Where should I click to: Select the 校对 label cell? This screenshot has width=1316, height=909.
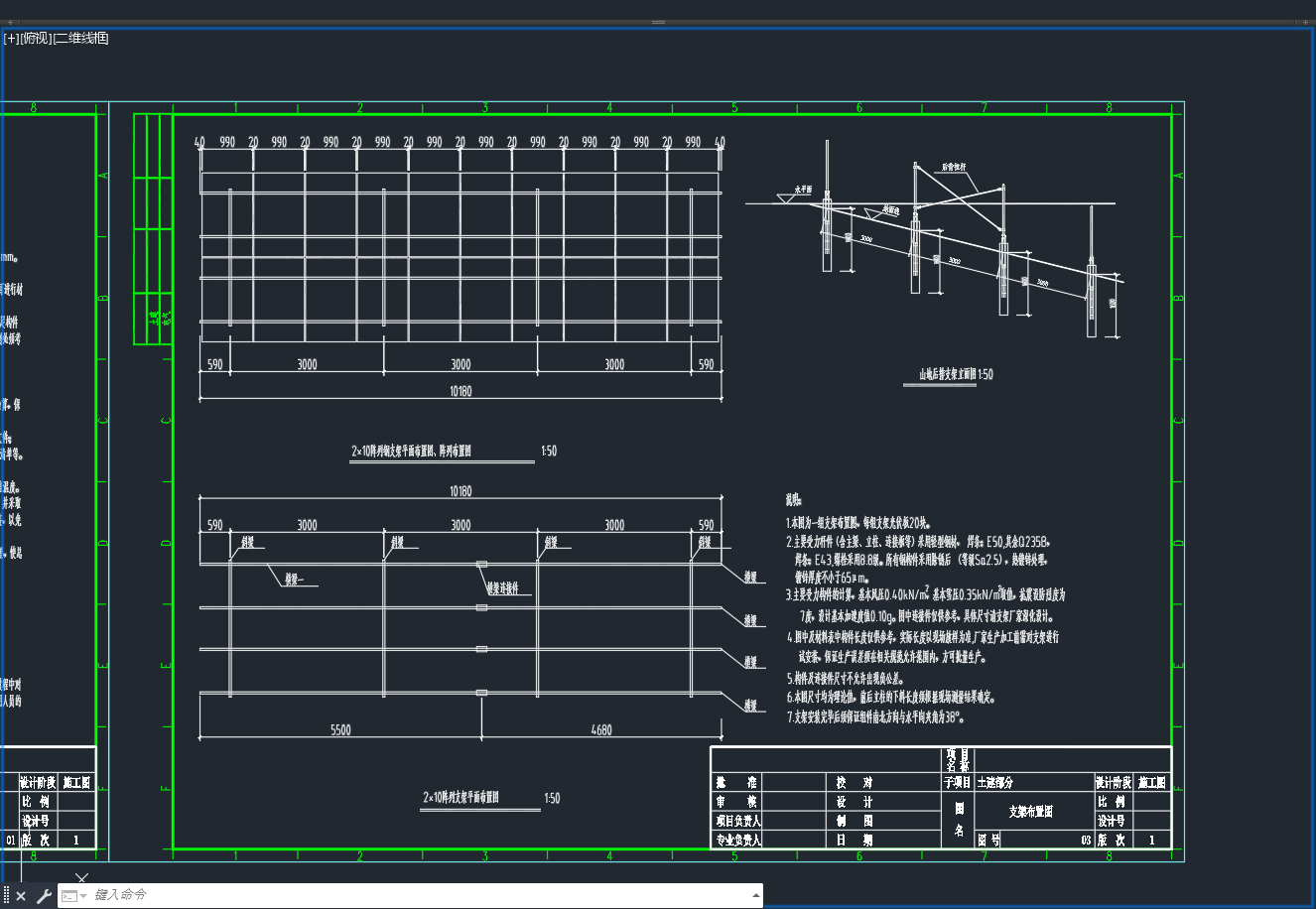(x=855, y=783)
